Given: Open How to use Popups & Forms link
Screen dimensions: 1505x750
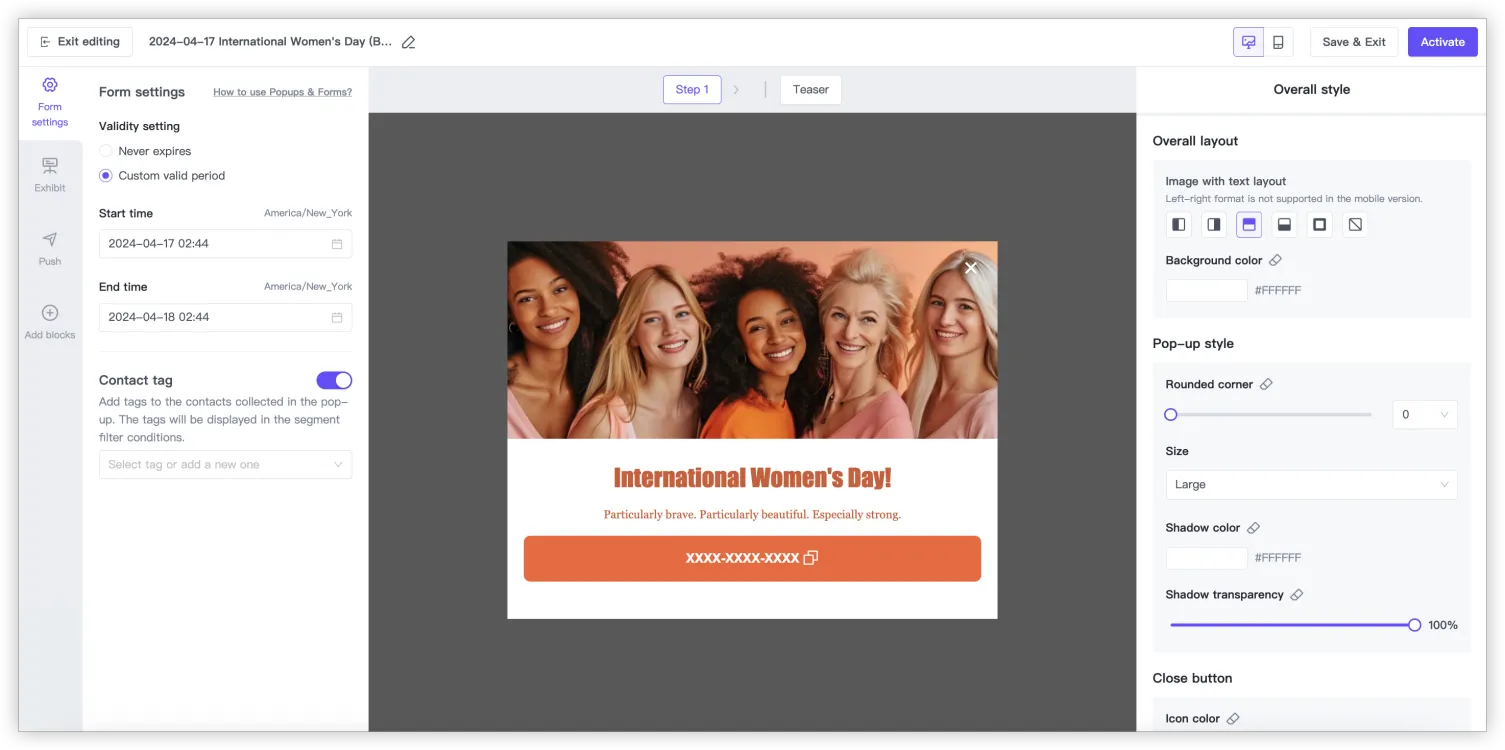Looking at the screenshot, I should [x=282, y=92].
